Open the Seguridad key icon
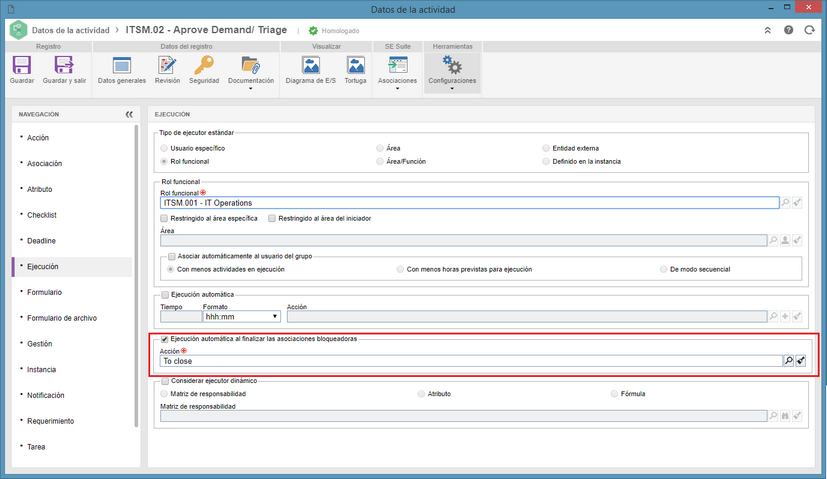Screen dimensions: 827x479 pos(204,65)
